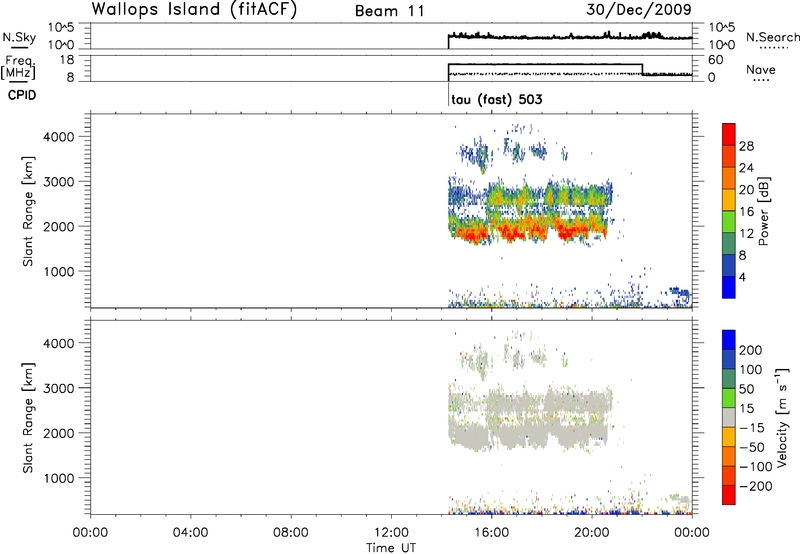The image size is (800, 554).
Task: Click the "-200" tick on Velocity color bar
Action: click(756, 486)
